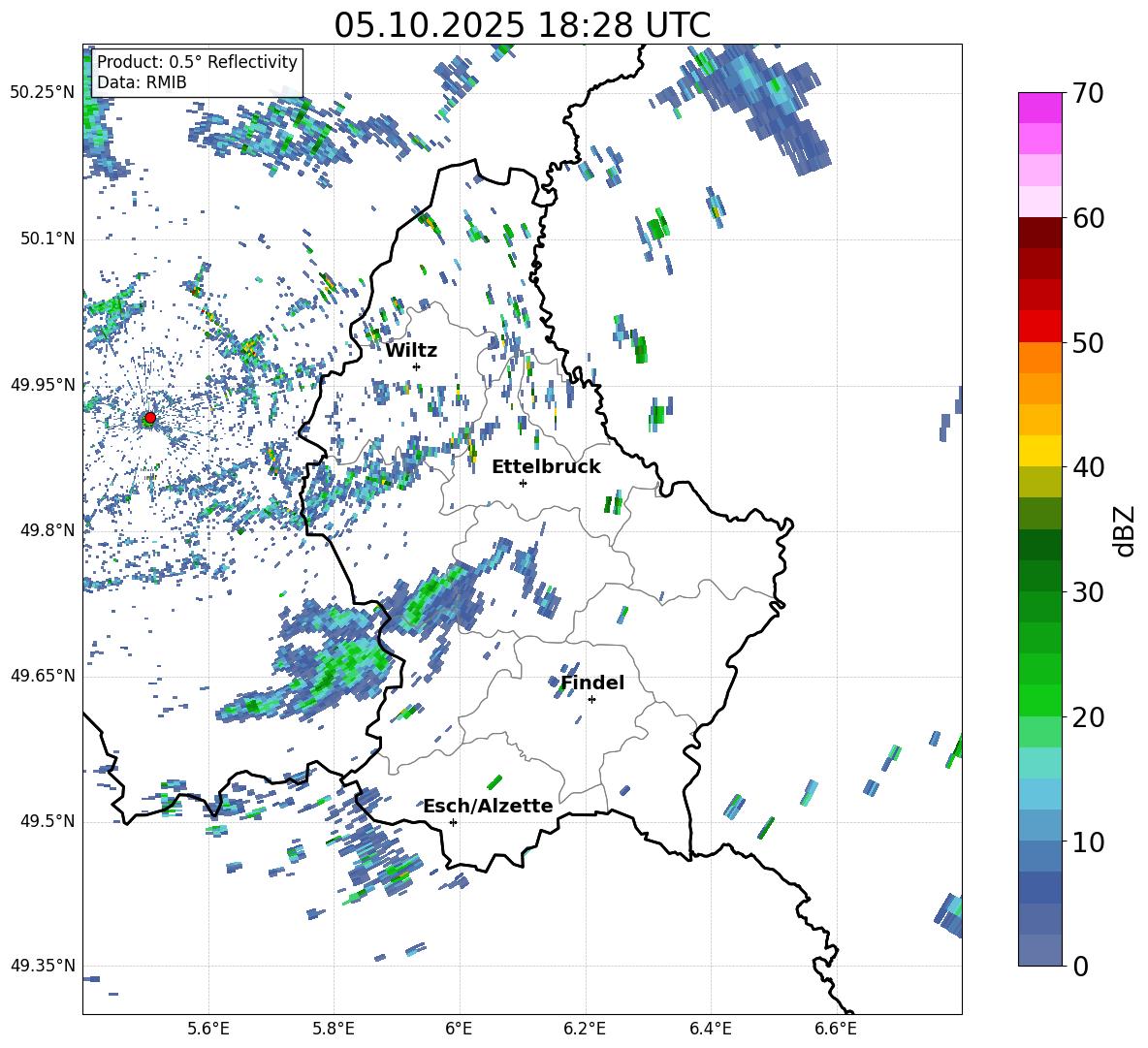Click the 49.95°N latitude label

[x=42, y=385]
